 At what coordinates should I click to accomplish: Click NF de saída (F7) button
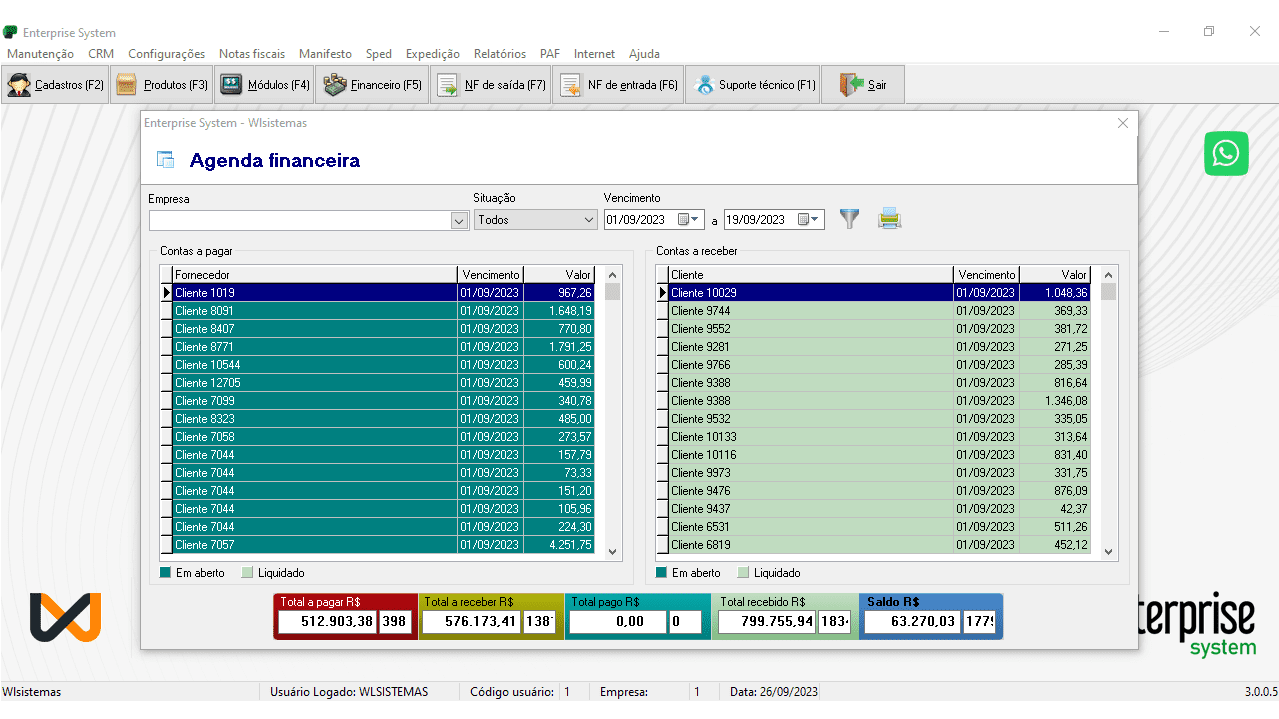(x=492, y=85)
